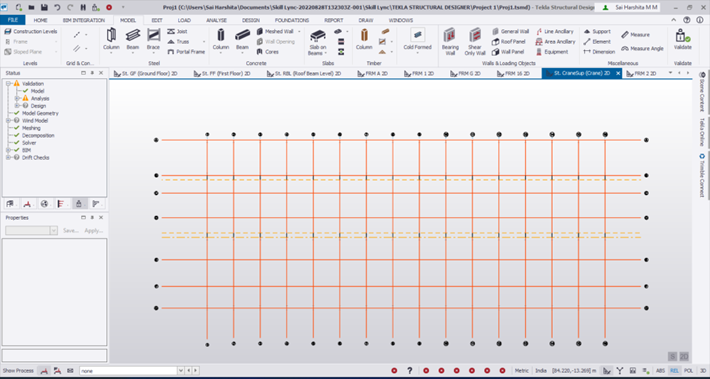This screenshot has height=379, width=710.
Task: Pick the Measure Angle tool
Action: [x=642, y=48]
